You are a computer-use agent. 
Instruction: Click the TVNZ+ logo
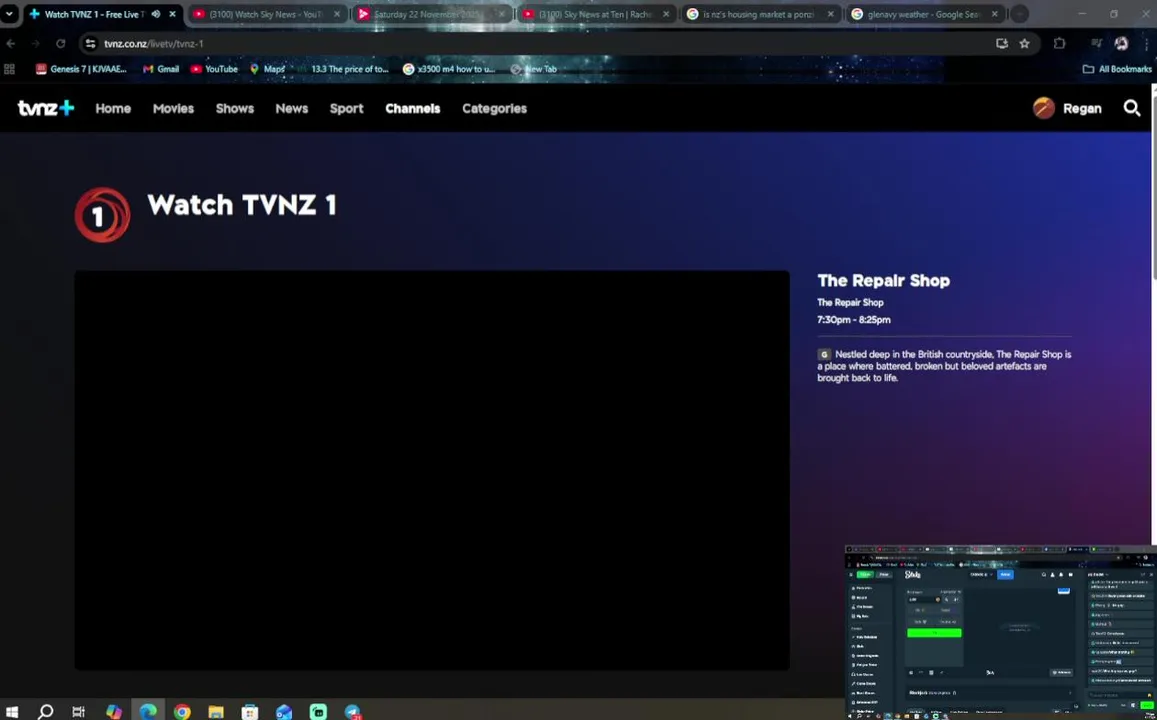(46, 108)
